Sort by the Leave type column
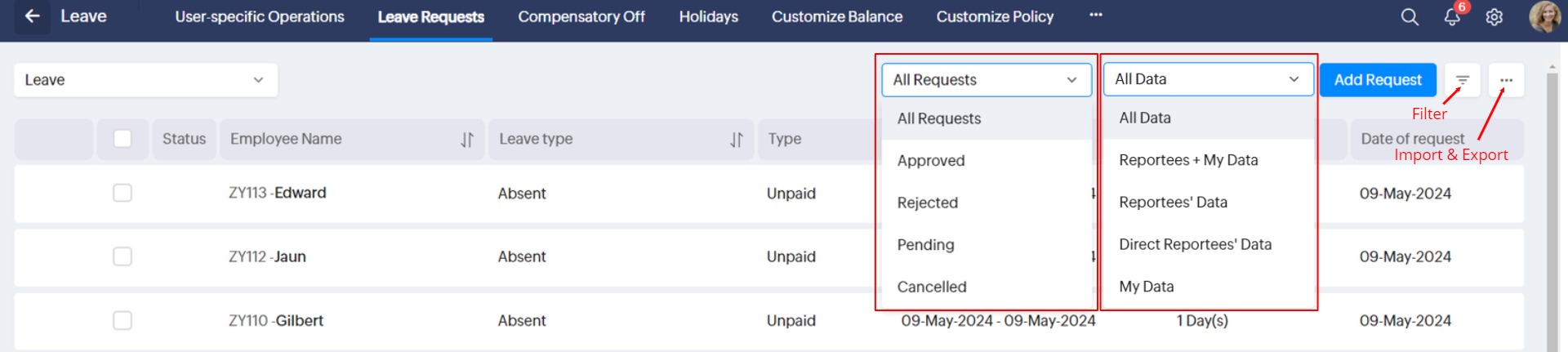 tap(737, 140)
